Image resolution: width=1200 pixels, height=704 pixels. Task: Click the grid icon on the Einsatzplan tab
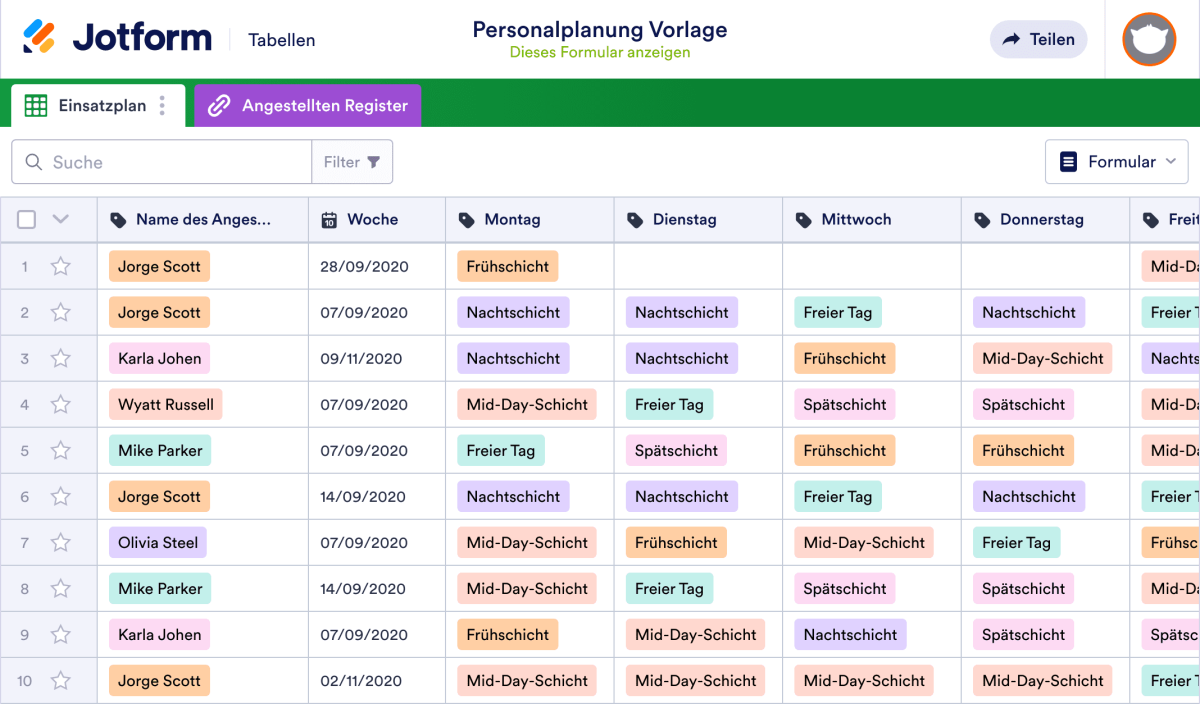coord(35,105)
